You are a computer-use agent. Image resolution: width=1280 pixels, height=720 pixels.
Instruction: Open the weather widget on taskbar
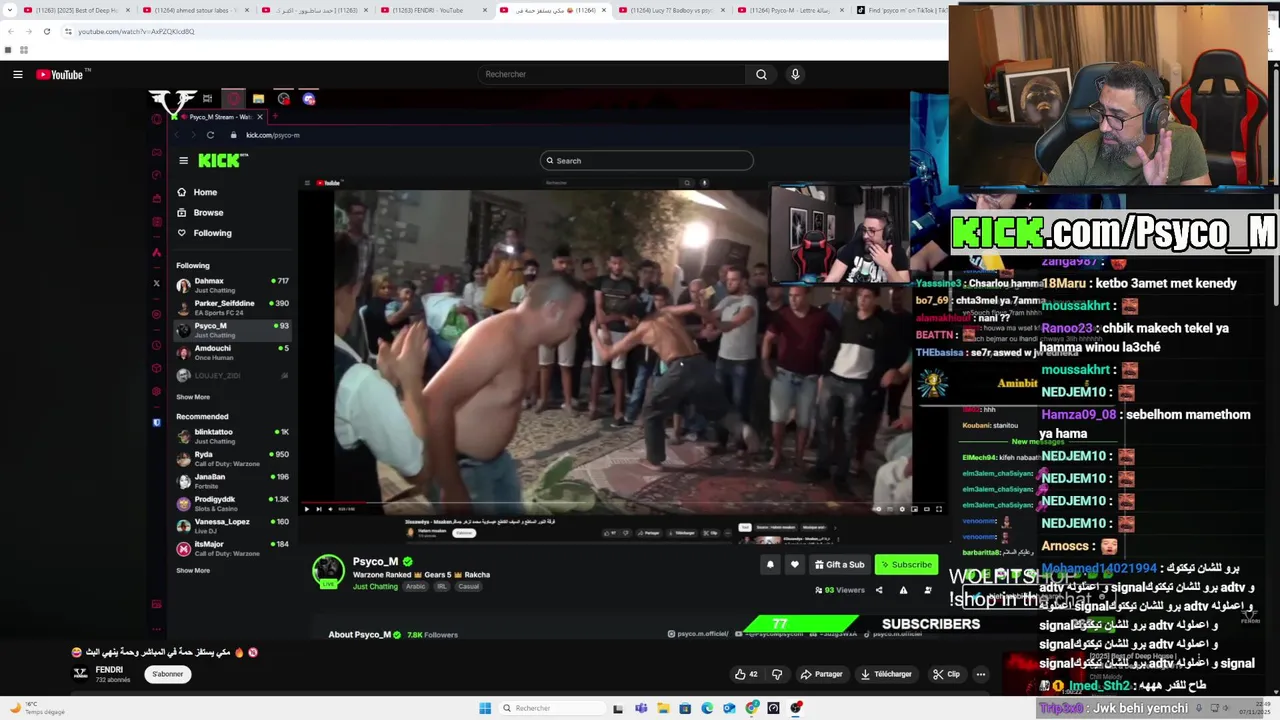coord(35,708)
